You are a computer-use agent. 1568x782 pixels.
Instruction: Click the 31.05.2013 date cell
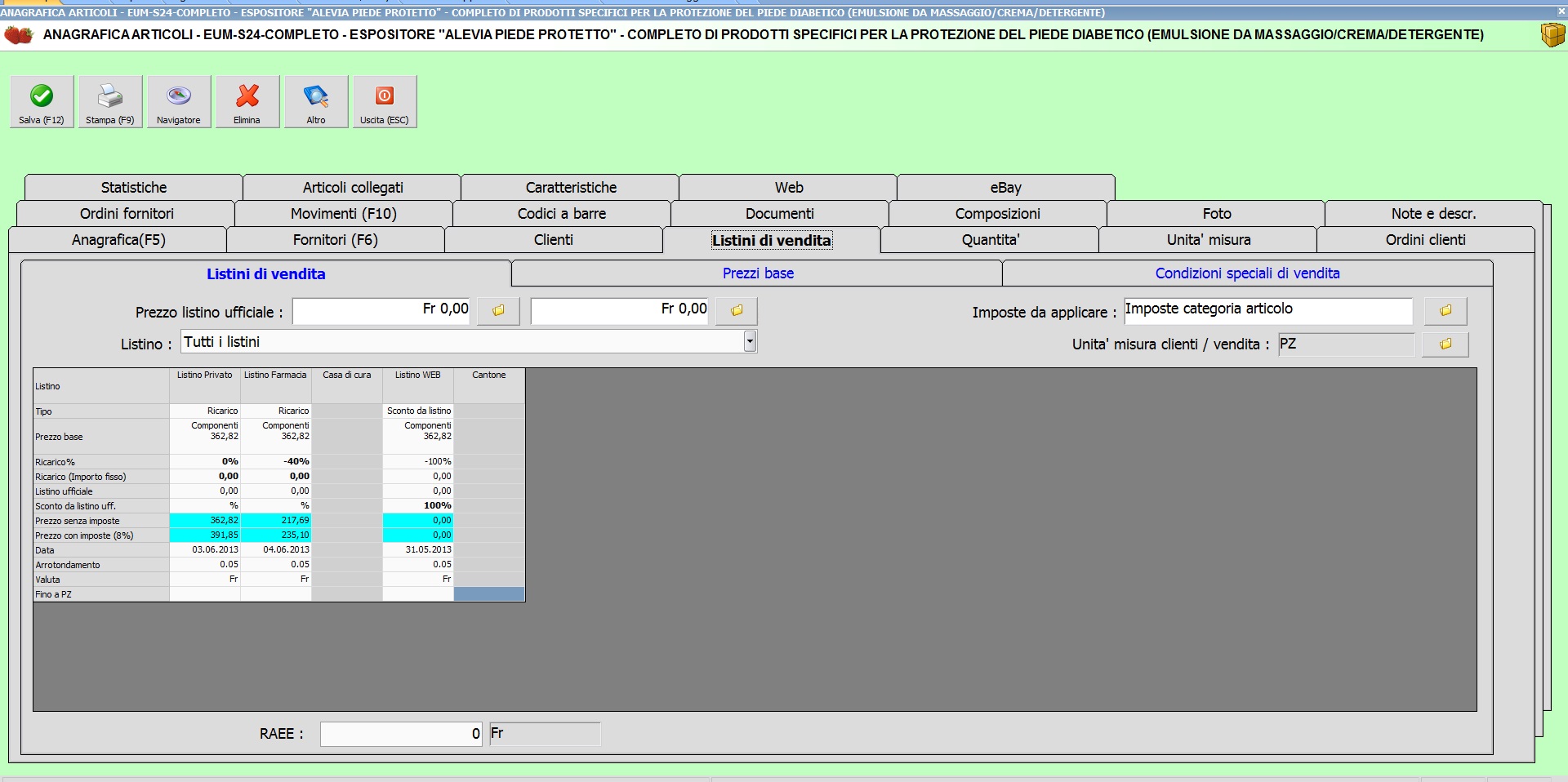pyautogui.click(x=418, y=550)
